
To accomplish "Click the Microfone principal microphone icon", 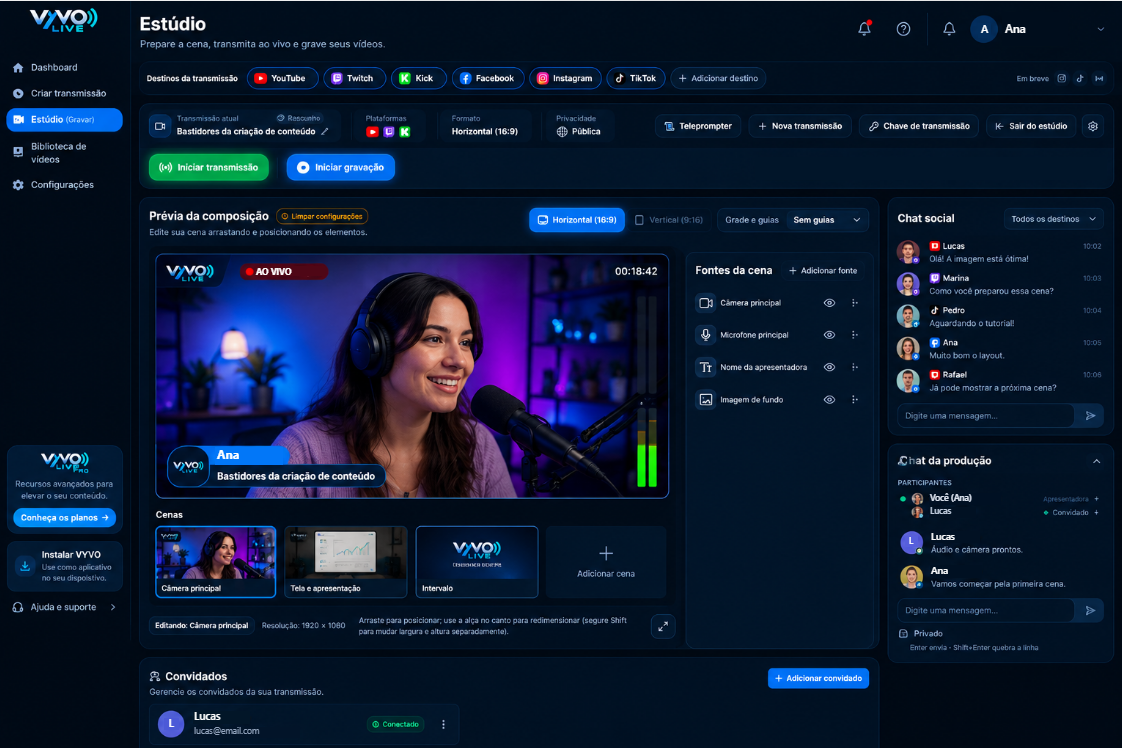I will [x=706, y=335].
